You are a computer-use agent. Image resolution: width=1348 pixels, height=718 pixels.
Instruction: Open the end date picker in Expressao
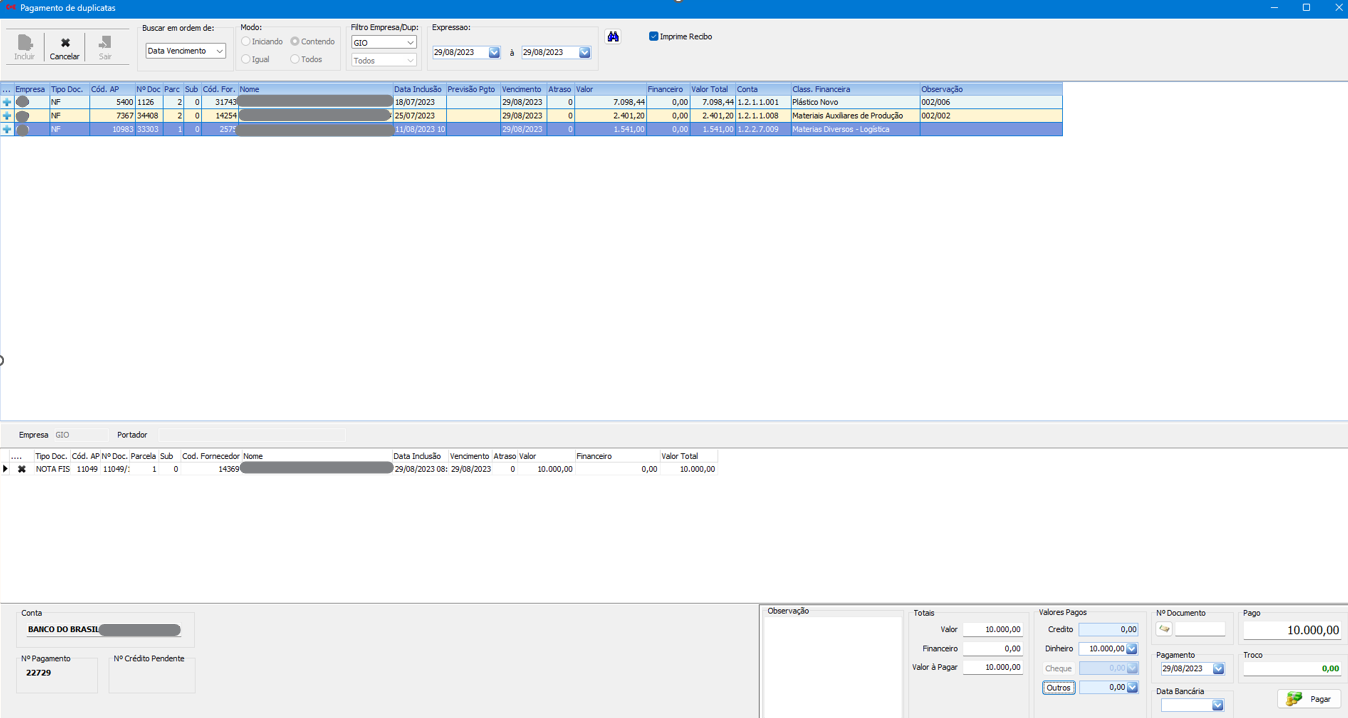click(x=585, y=53)
